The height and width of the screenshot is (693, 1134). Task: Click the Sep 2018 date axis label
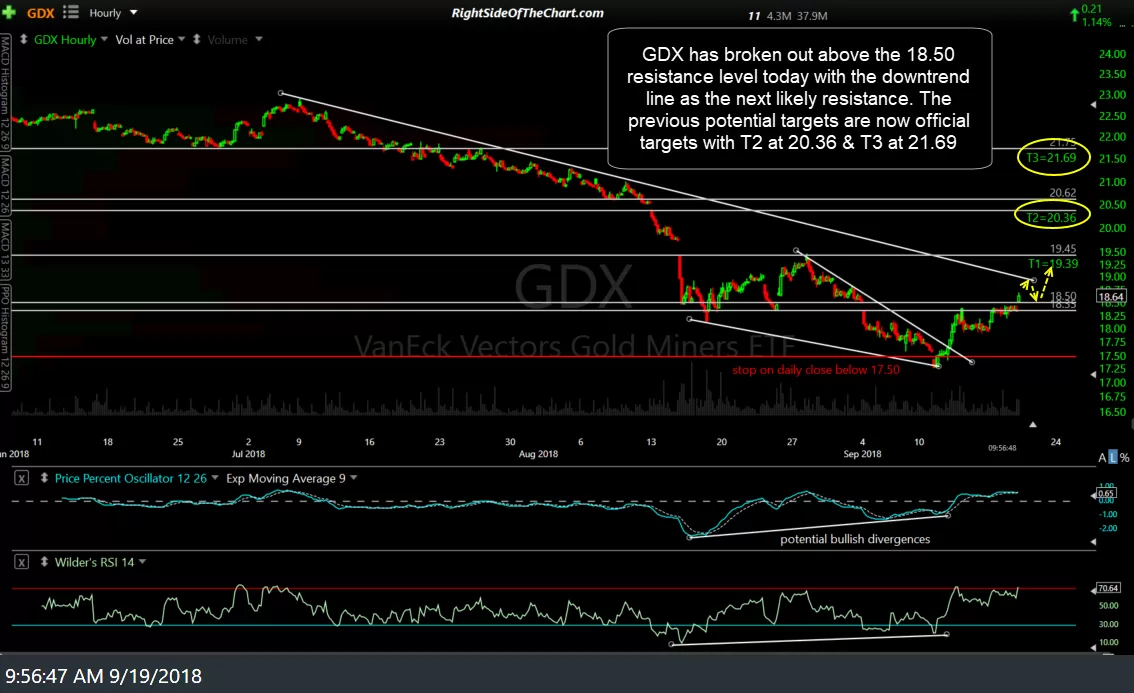(862, 454)
